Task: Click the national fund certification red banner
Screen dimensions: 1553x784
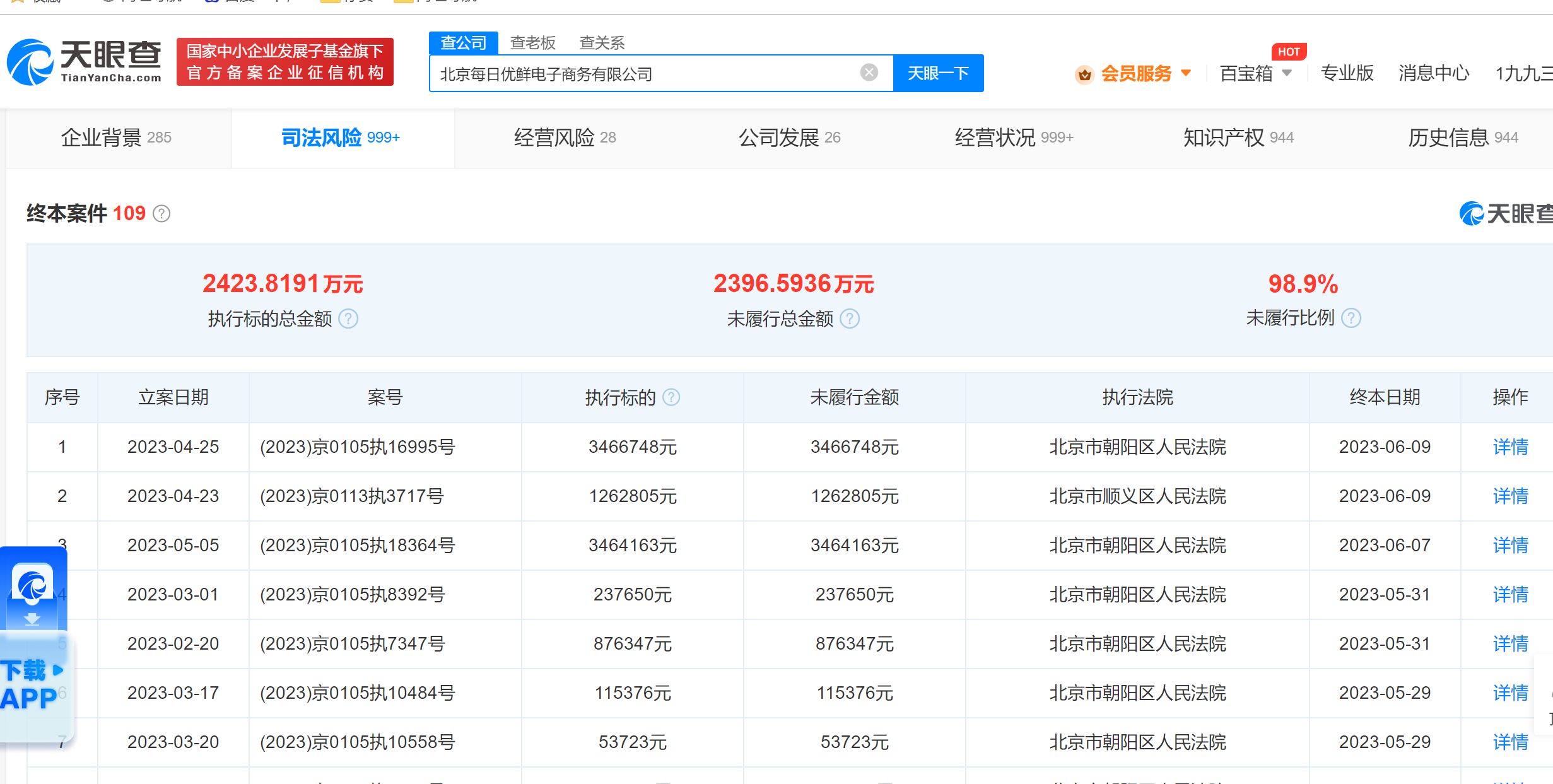Action: click(285, 62)
